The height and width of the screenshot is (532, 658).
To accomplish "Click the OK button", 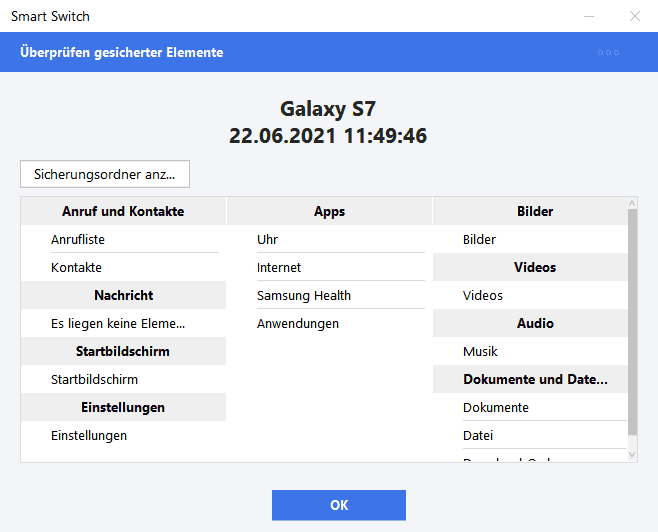I will [x=339, y=505].
